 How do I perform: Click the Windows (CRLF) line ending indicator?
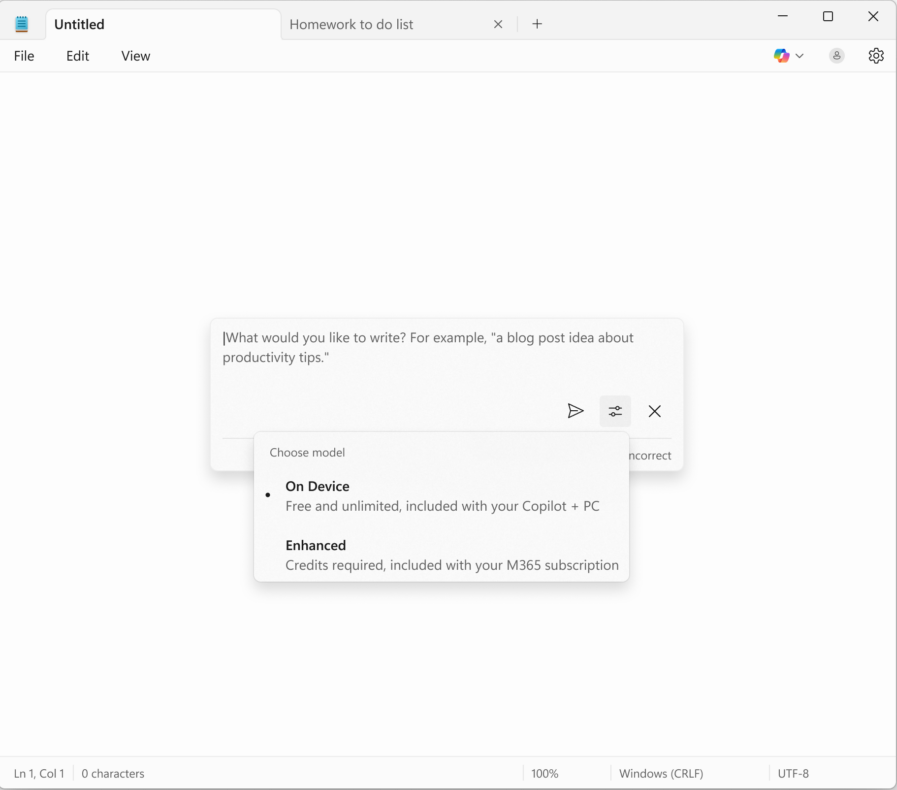[661, 773]
